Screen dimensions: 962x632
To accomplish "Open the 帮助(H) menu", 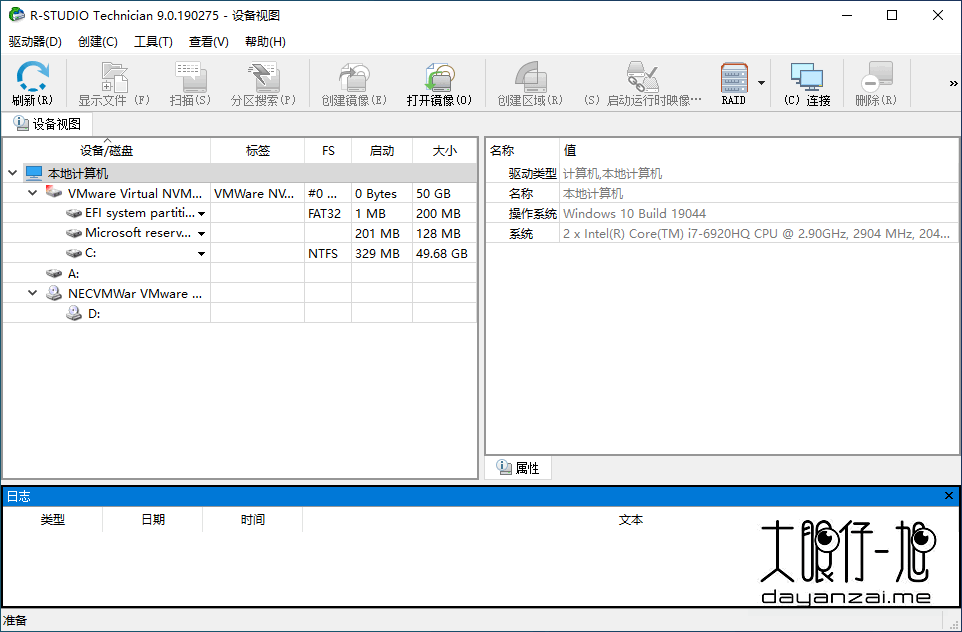I will point(265,42).
